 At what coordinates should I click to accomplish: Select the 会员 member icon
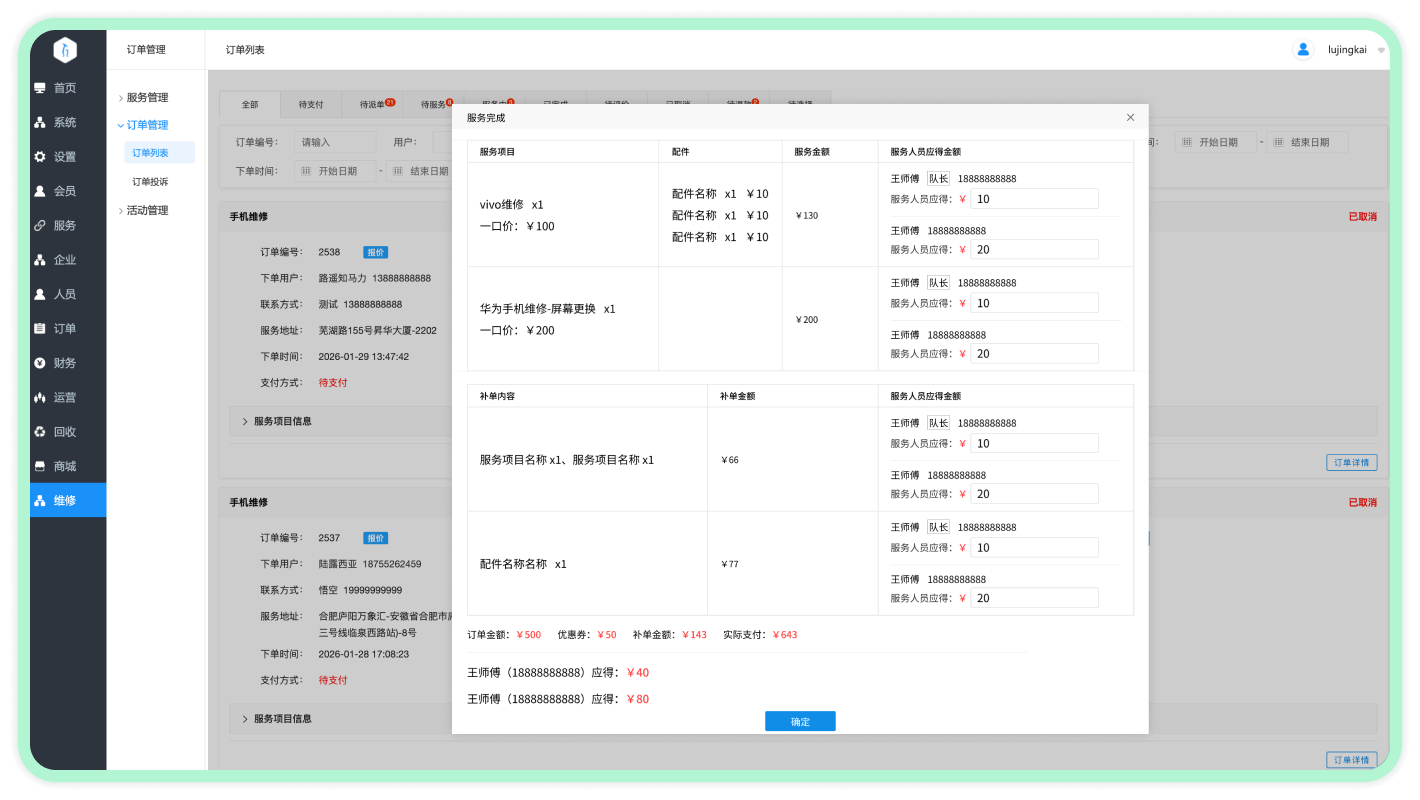coord(40,191)
